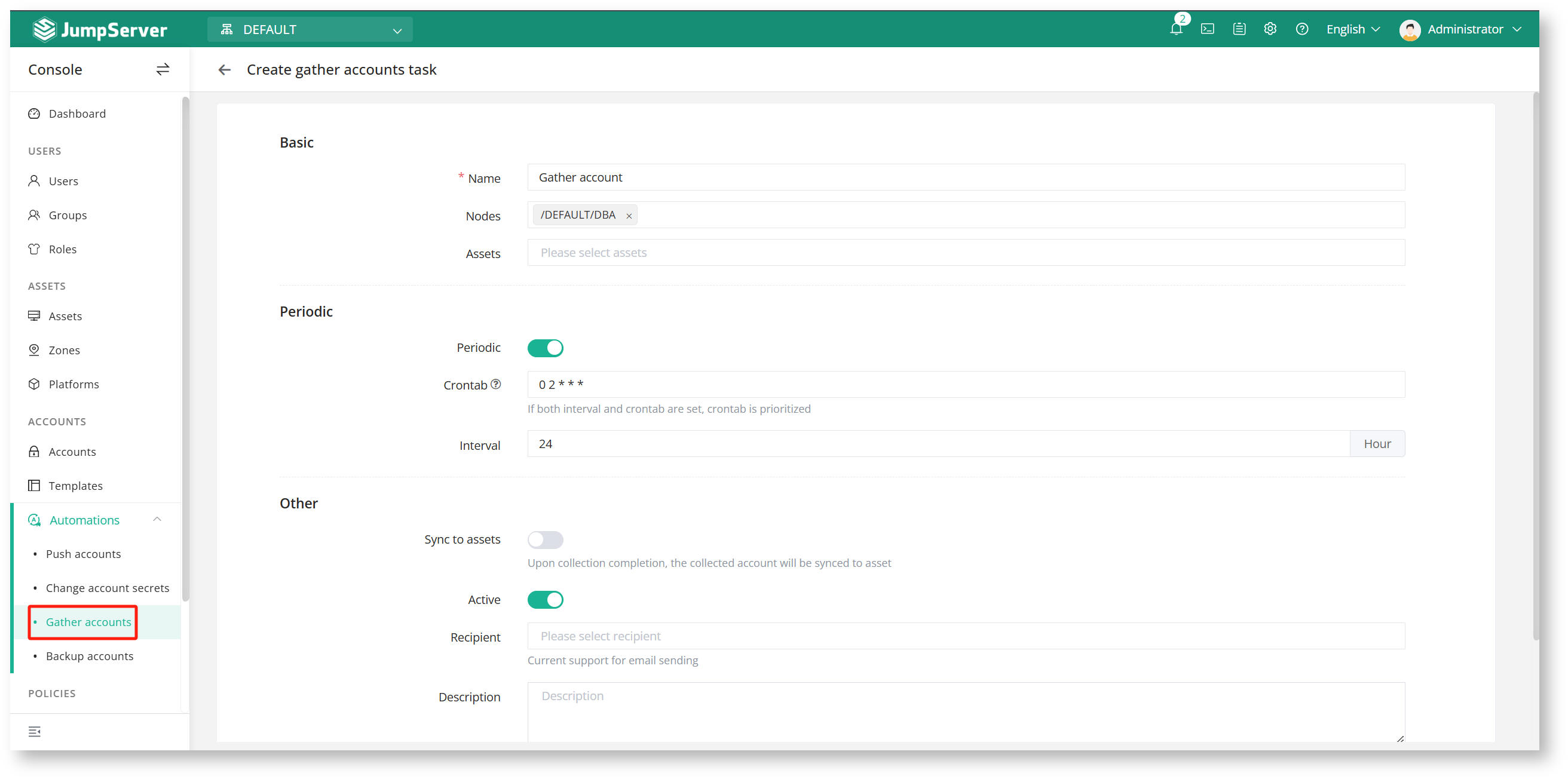Click the Description resize handle corner
The width and height of the screenshot is (1568, 779).
point(1400,738)
